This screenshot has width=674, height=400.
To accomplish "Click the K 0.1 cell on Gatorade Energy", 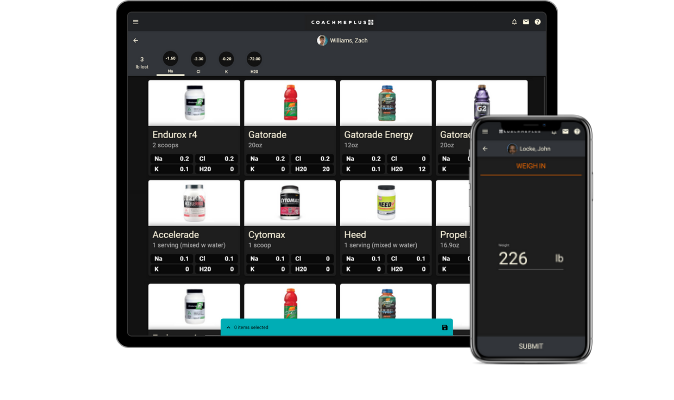I will [363, 169].
